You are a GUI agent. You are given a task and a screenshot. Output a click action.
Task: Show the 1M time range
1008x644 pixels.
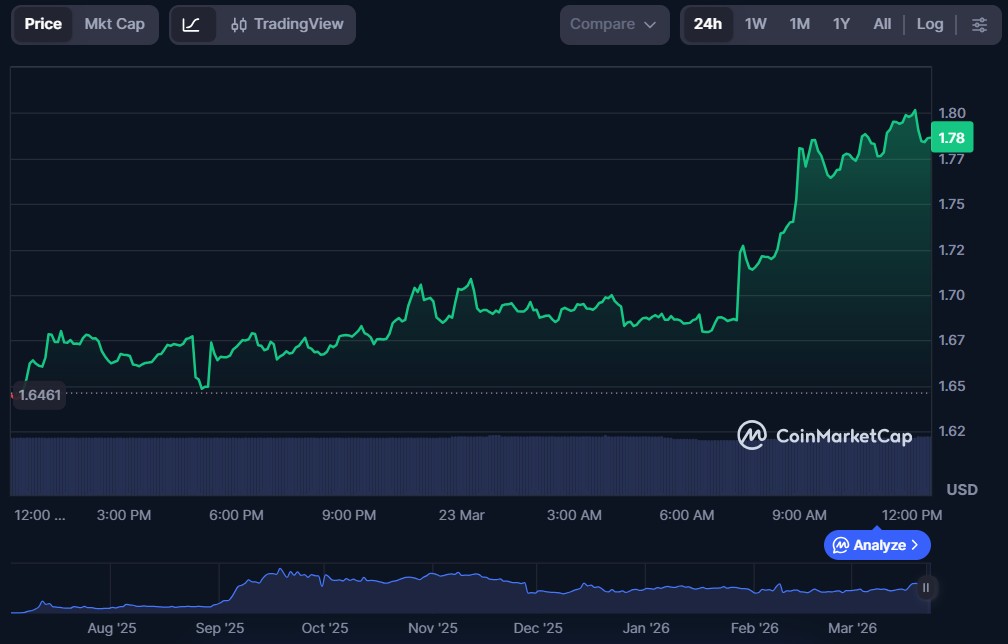[799, 24]
